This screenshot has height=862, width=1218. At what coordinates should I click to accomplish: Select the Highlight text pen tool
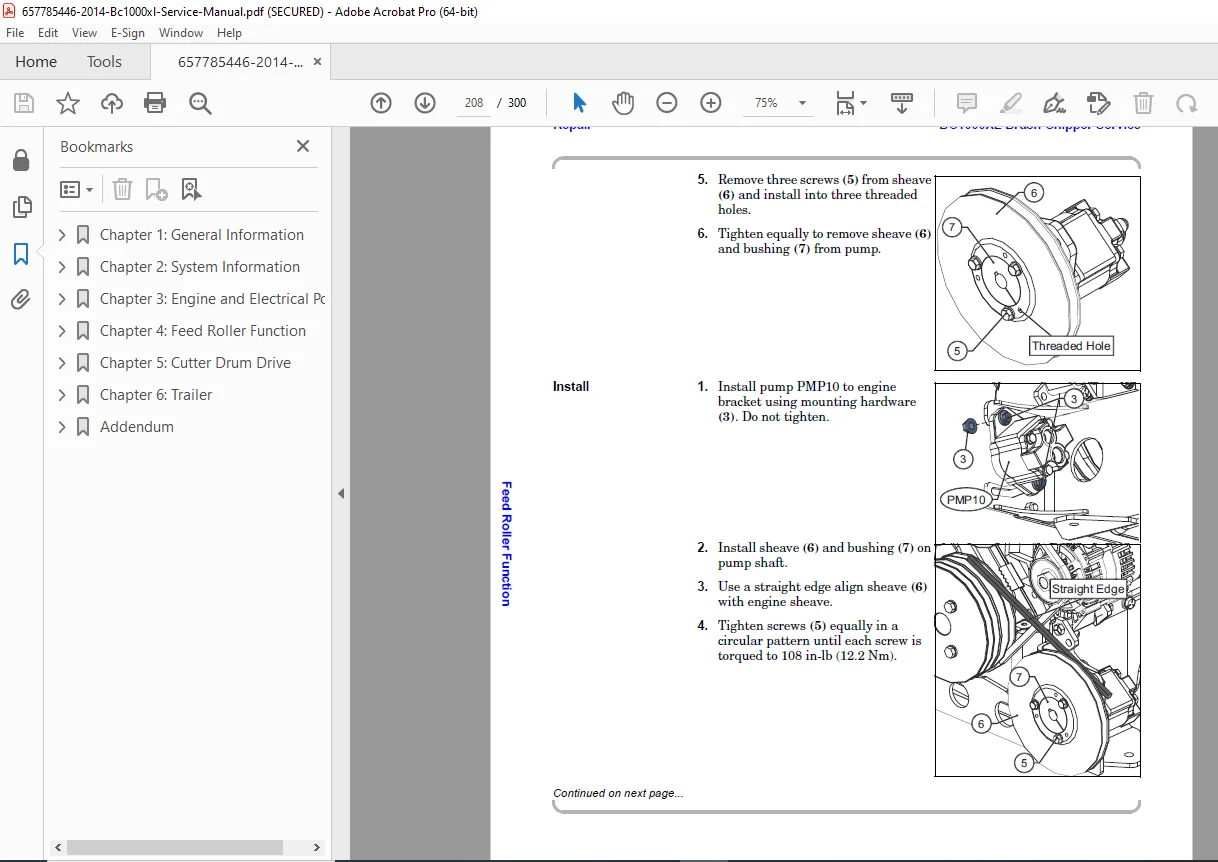tap(1011, 103)
